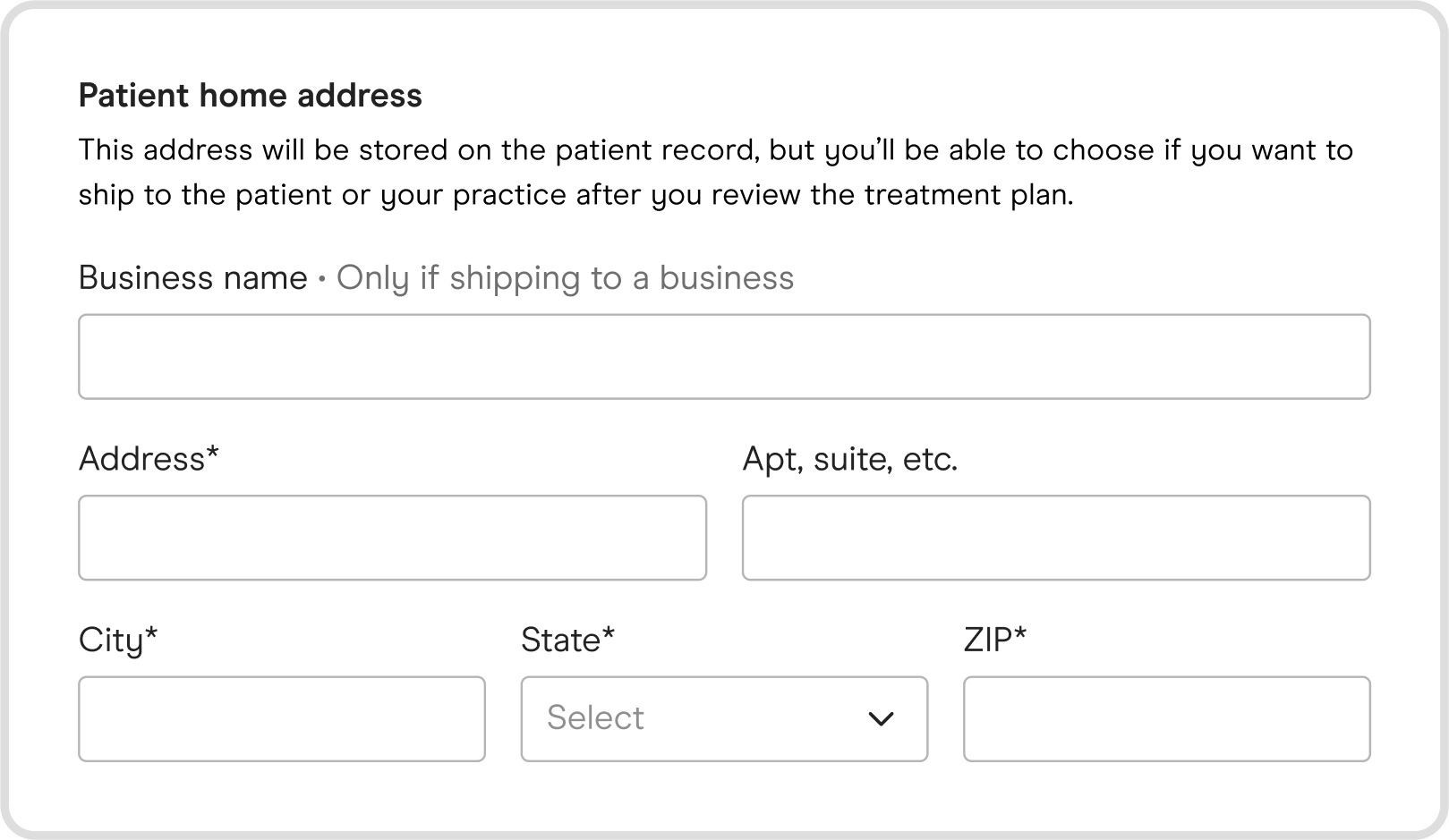Focus the Address text field
The width and height of the screenshot is (1449, 840).
coord(392,538)
